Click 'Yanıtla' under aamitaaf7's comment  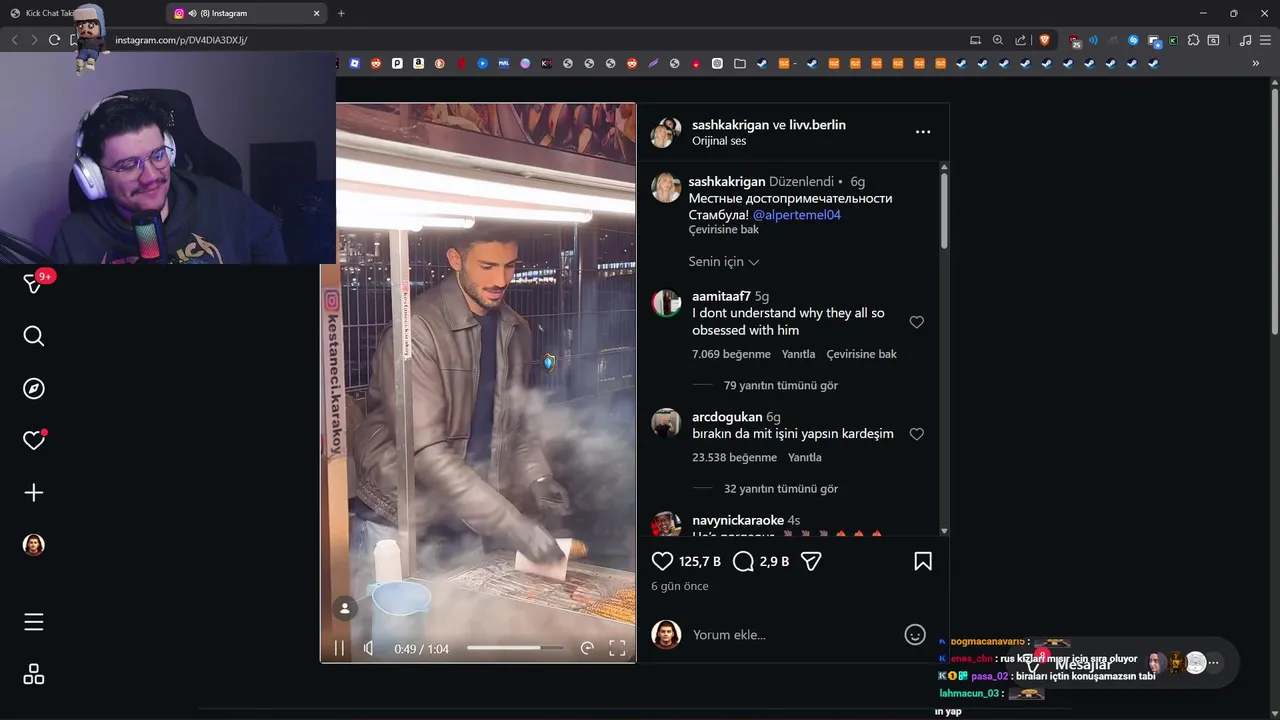[799, 354]
